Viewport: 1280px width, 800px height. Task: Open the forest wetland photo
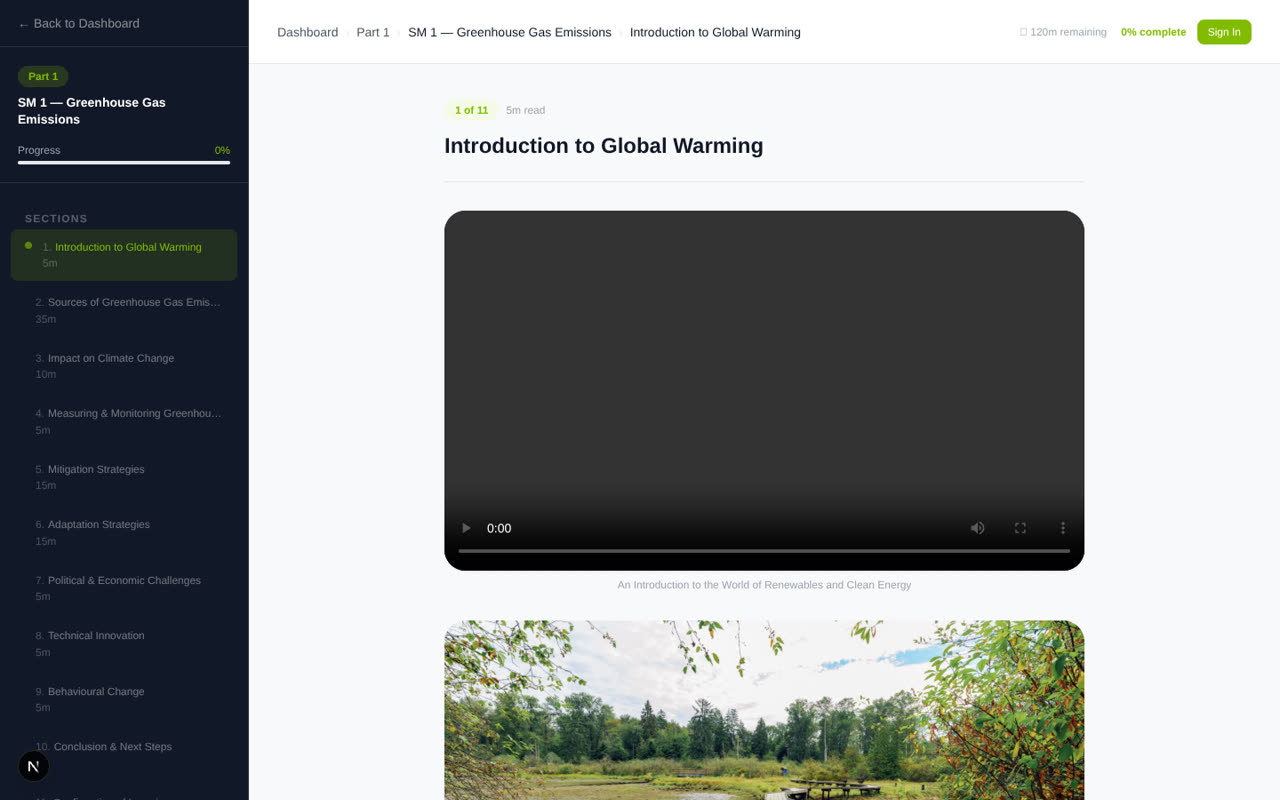[764, 710]
